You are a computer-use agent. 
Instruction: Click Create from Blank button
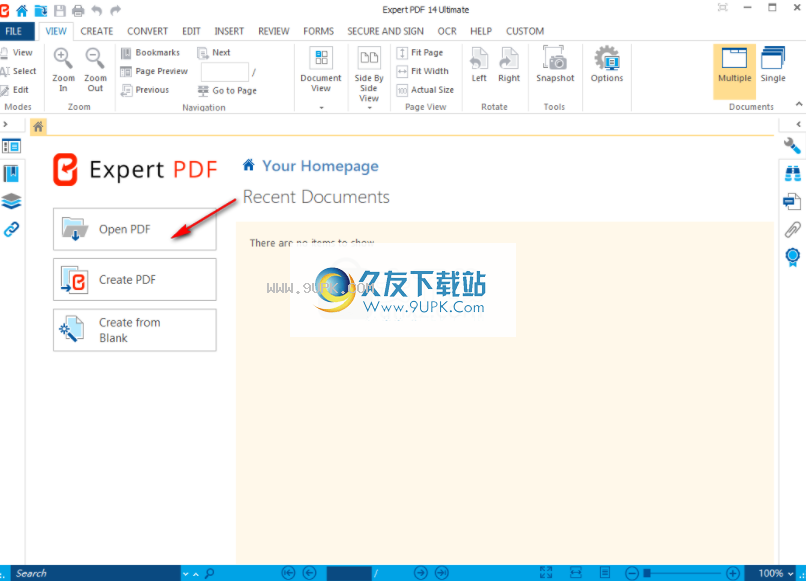[x=135, y=330]
